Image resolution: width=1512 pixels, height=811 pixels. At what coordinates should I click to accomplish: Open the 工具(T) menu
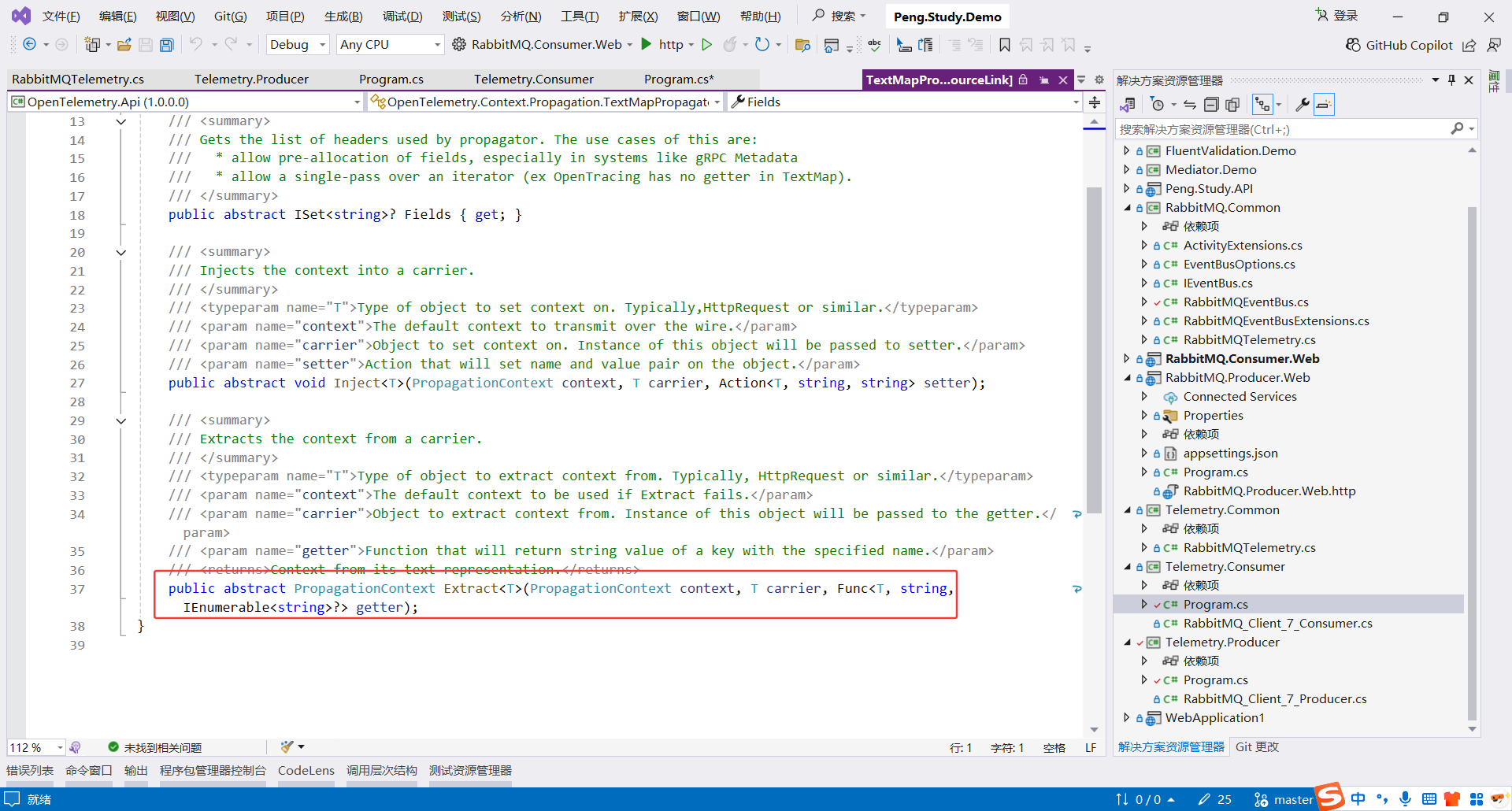tap(580, 17)
